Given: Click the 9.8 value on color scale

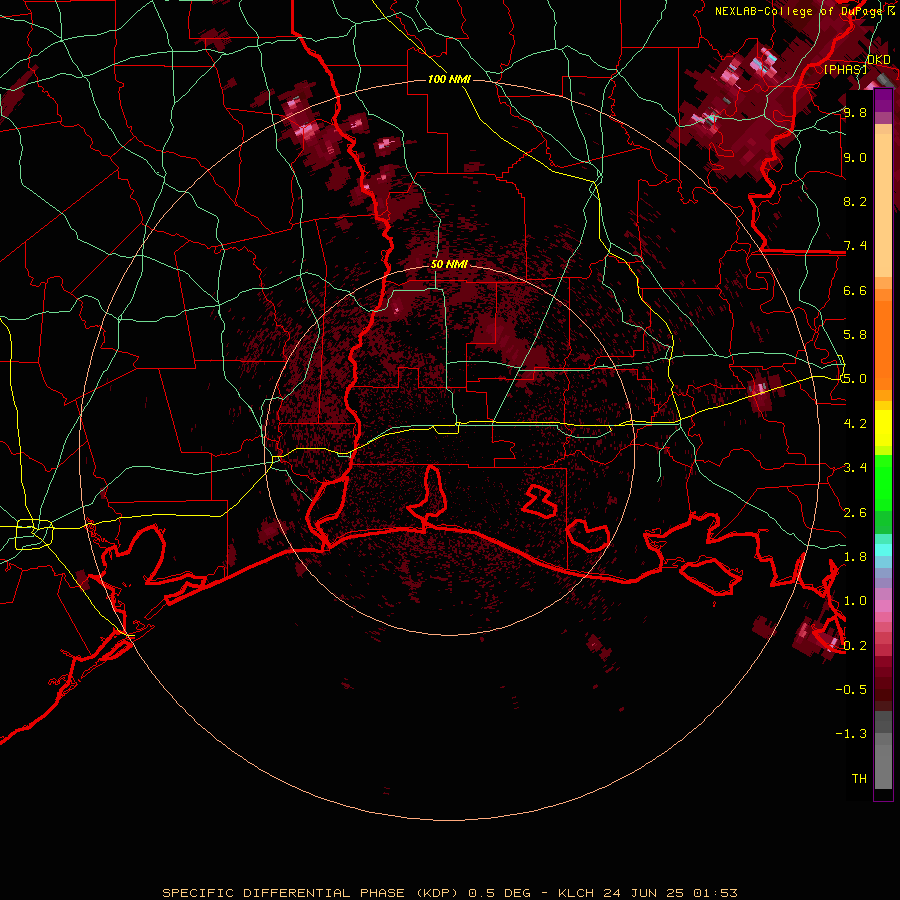Looking at the screenshot, I should pos(855,112).
